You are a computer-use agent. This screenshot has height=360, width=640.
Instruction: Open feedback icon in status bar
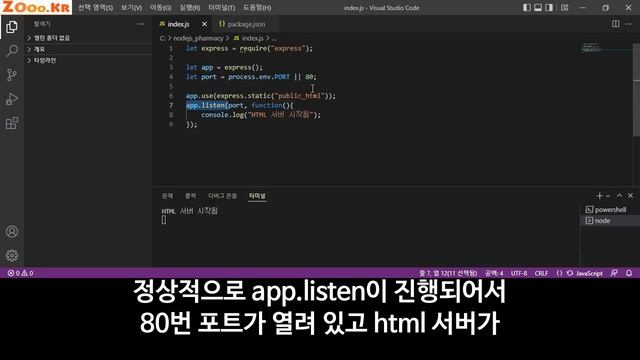(614, 273)
